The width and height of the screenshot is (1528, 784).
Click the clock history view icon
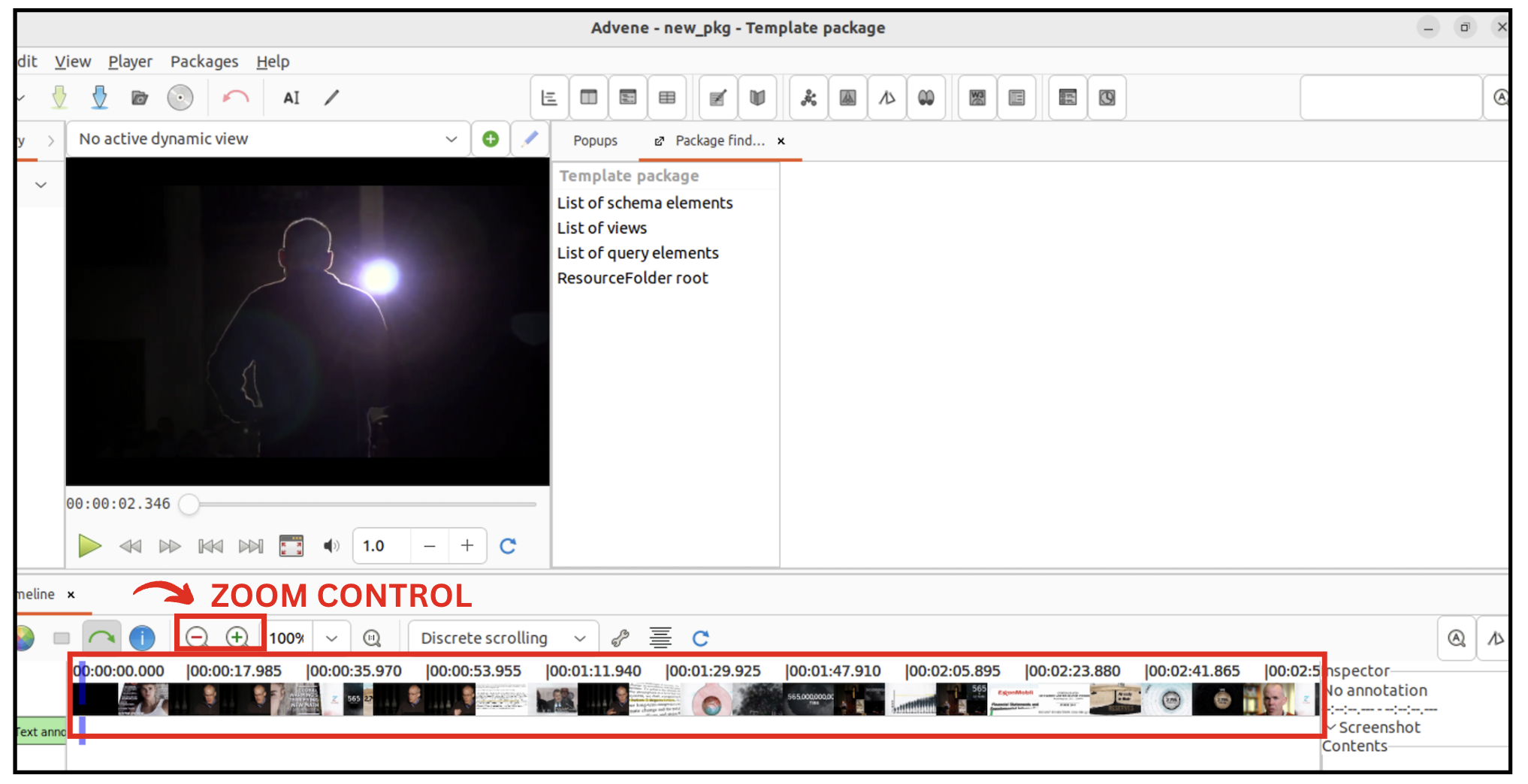click(x=1107, y=98)
